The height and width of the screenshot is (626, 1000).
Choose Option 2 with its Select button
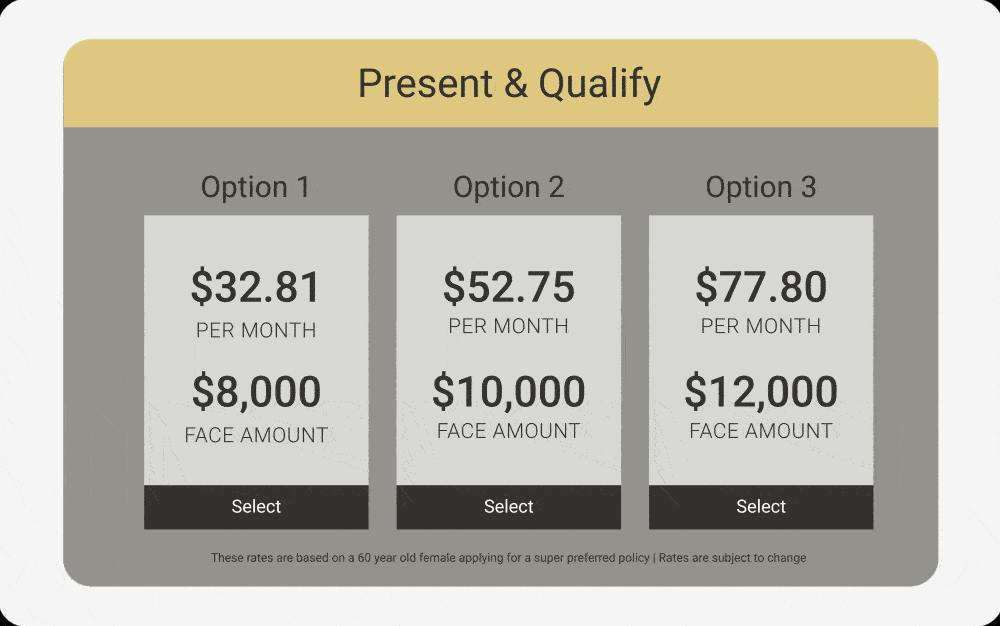click(x=508, y=507)
